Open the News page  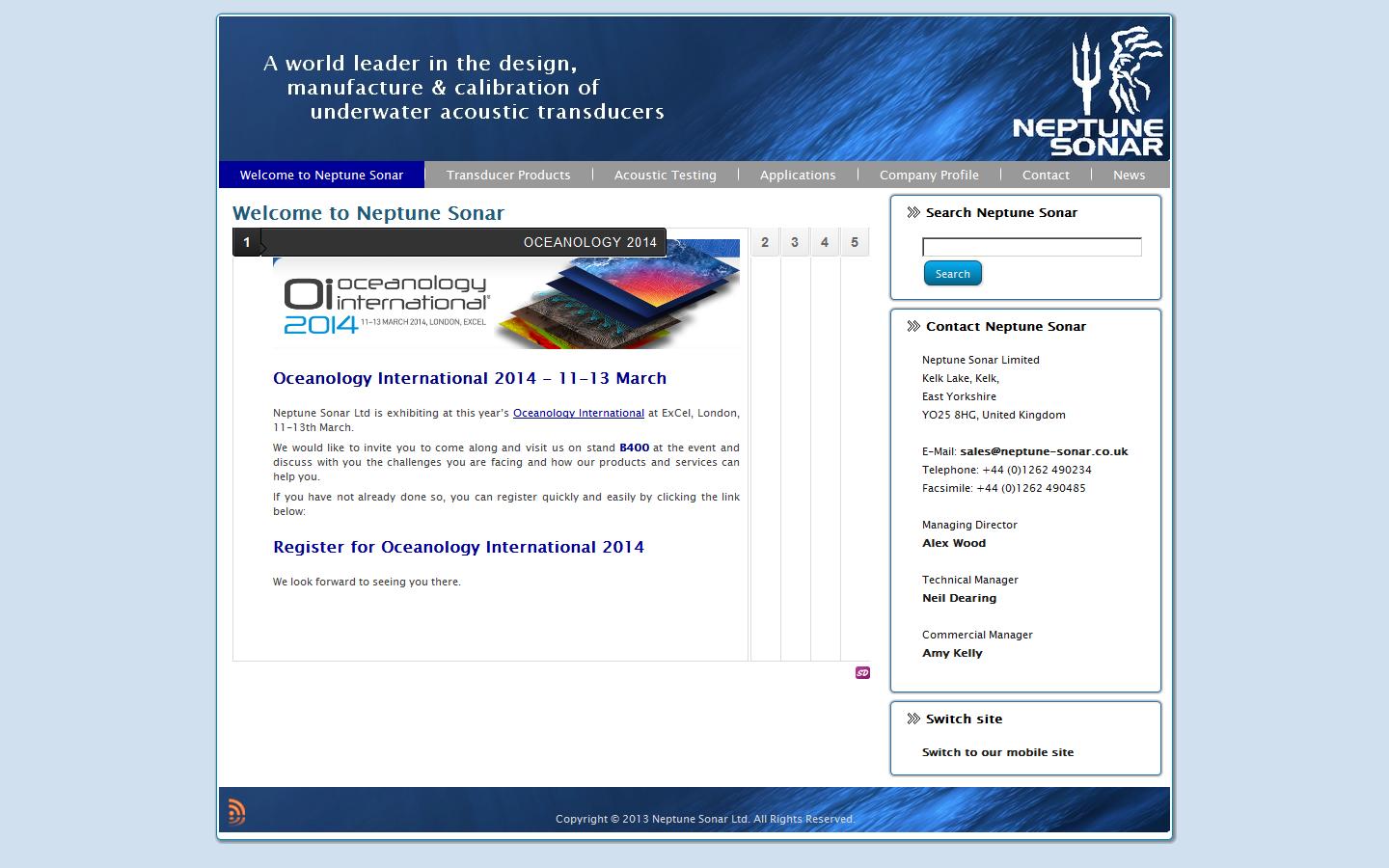click(1129, 175)
